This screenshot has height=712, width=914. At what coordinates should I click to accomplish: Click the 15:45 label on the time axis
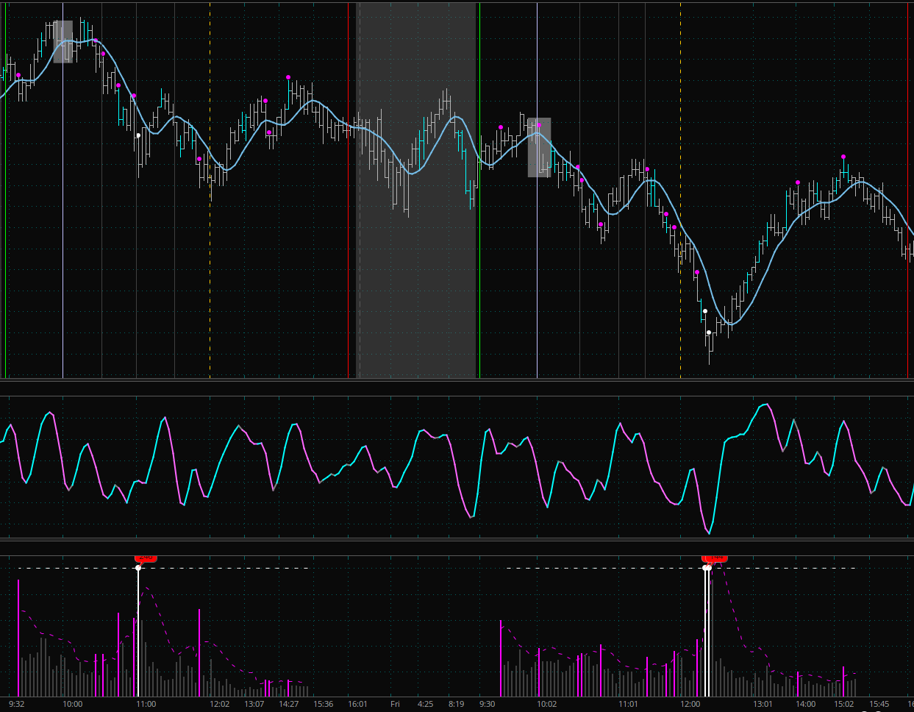point(877,704)
